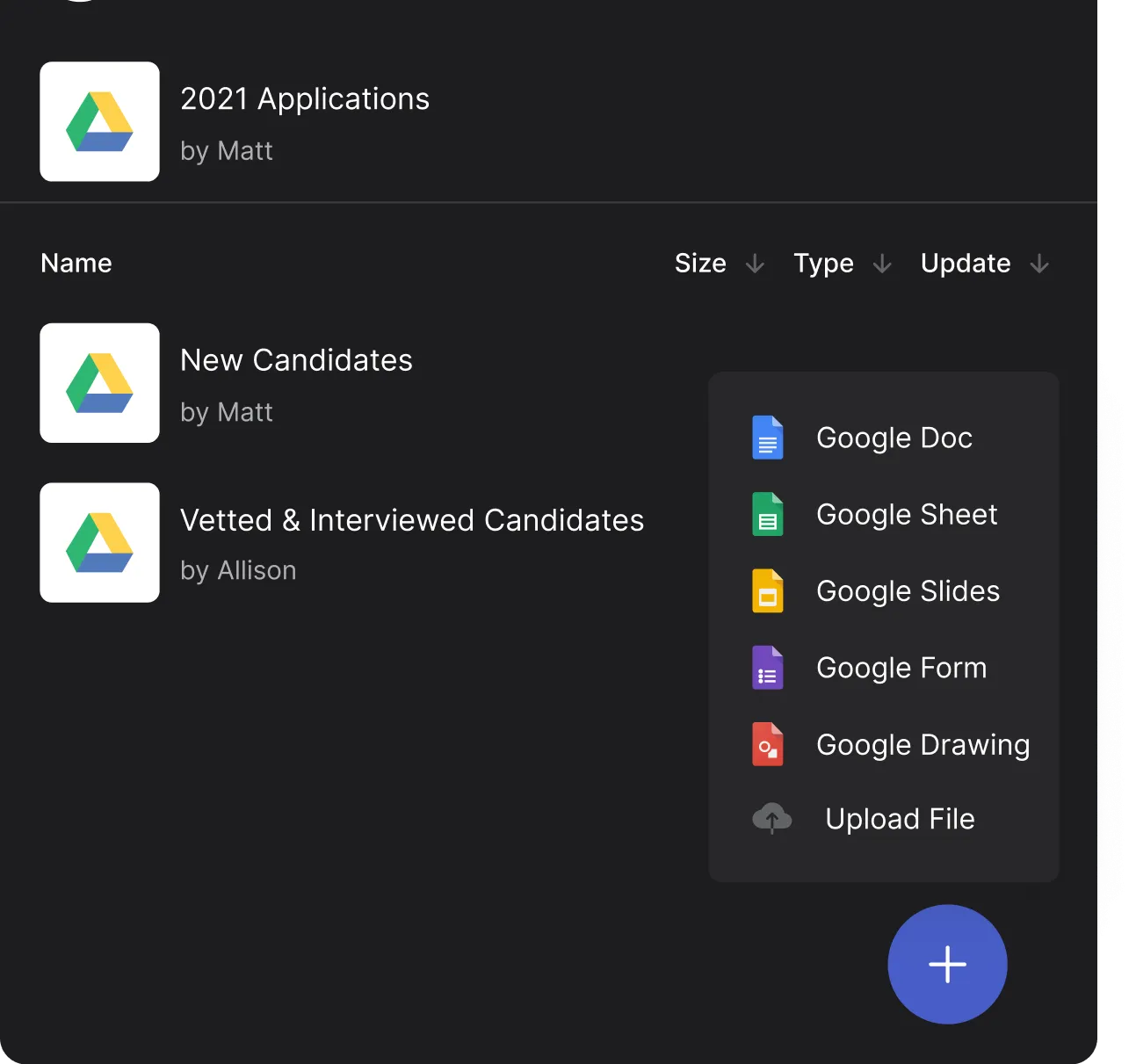Viewport: 1136px width, 1064px height.
Task: Open the 2021 Applications title
Action: point(305,98)
